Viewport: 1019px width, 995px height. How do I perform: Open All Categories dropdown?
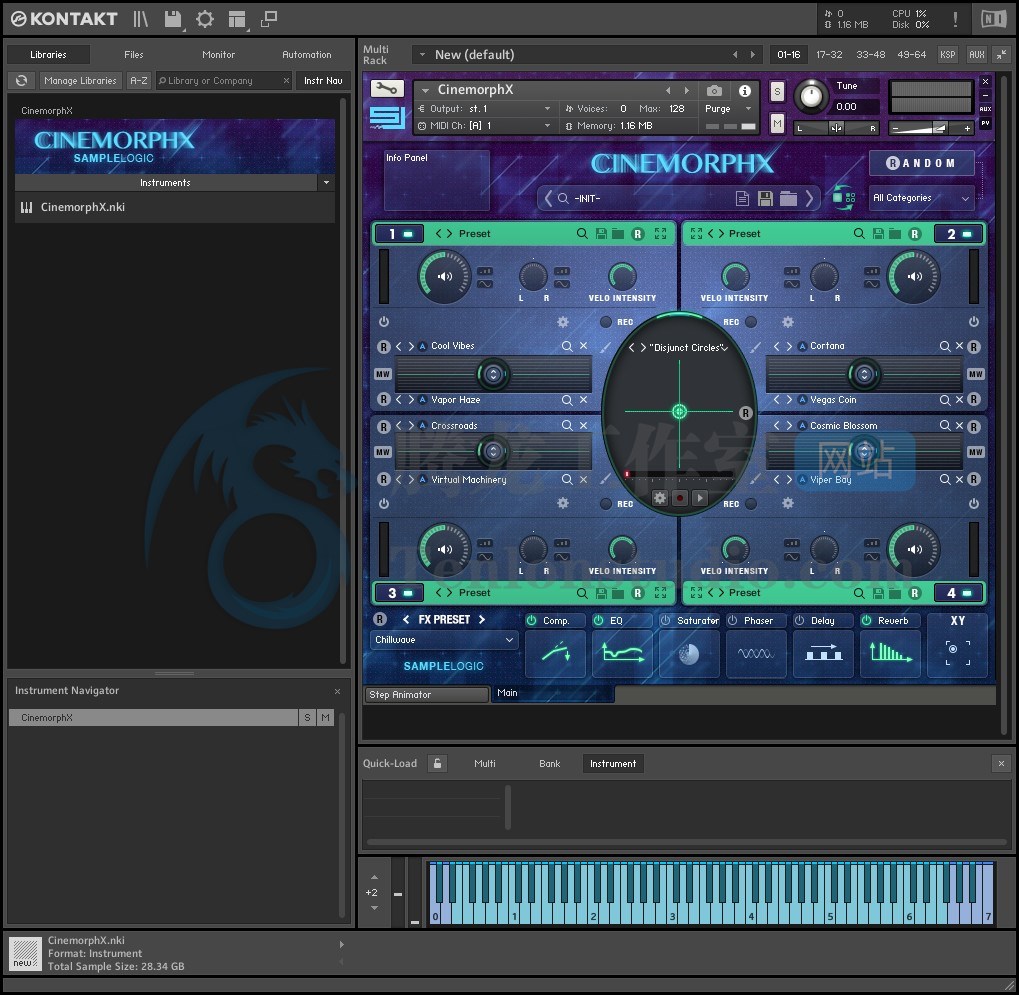tap(922, 198)
